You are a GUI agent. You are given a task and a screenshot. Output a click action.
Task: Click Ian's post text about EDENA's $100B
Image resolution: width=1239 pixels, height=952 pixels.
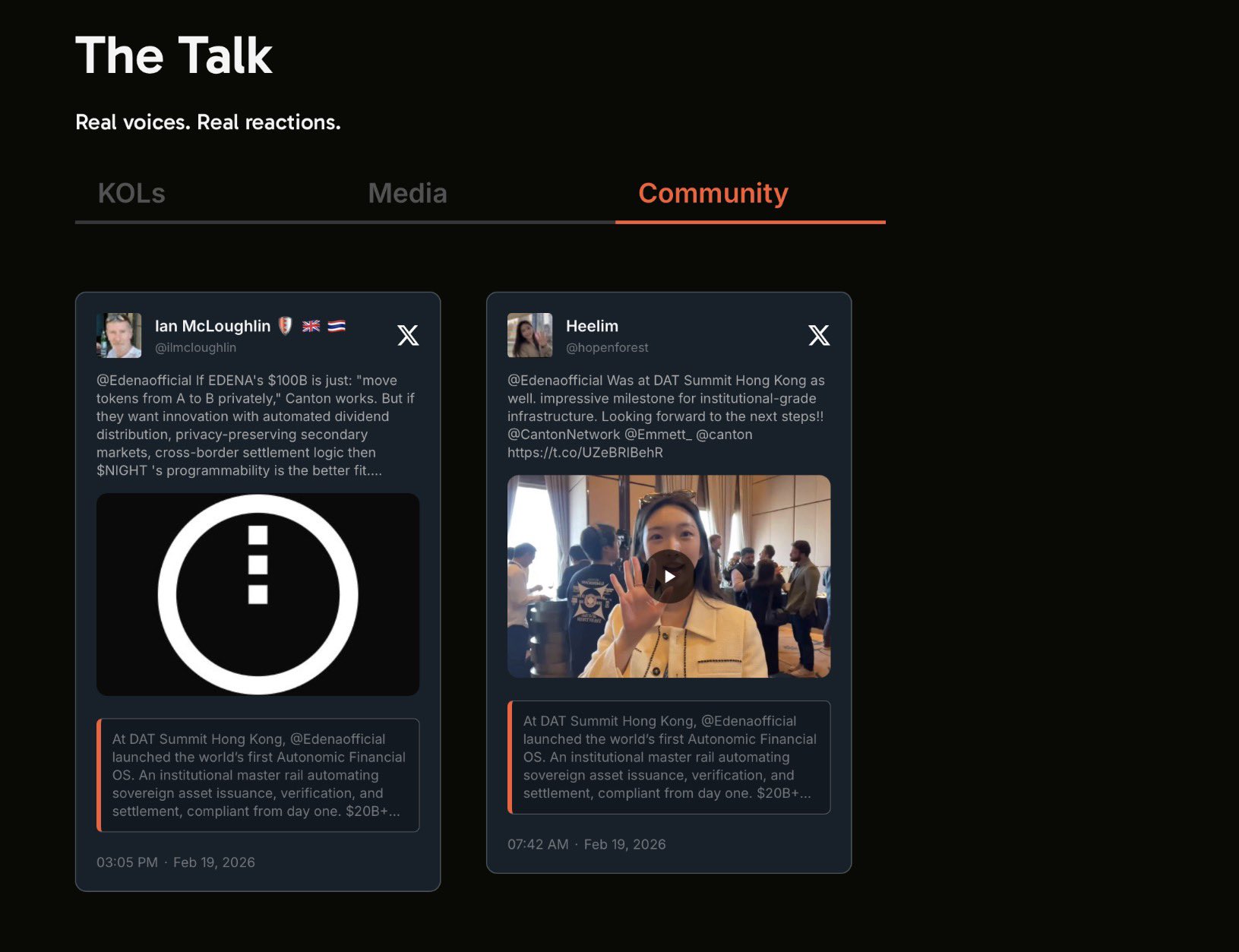click(x=256, y=425)
